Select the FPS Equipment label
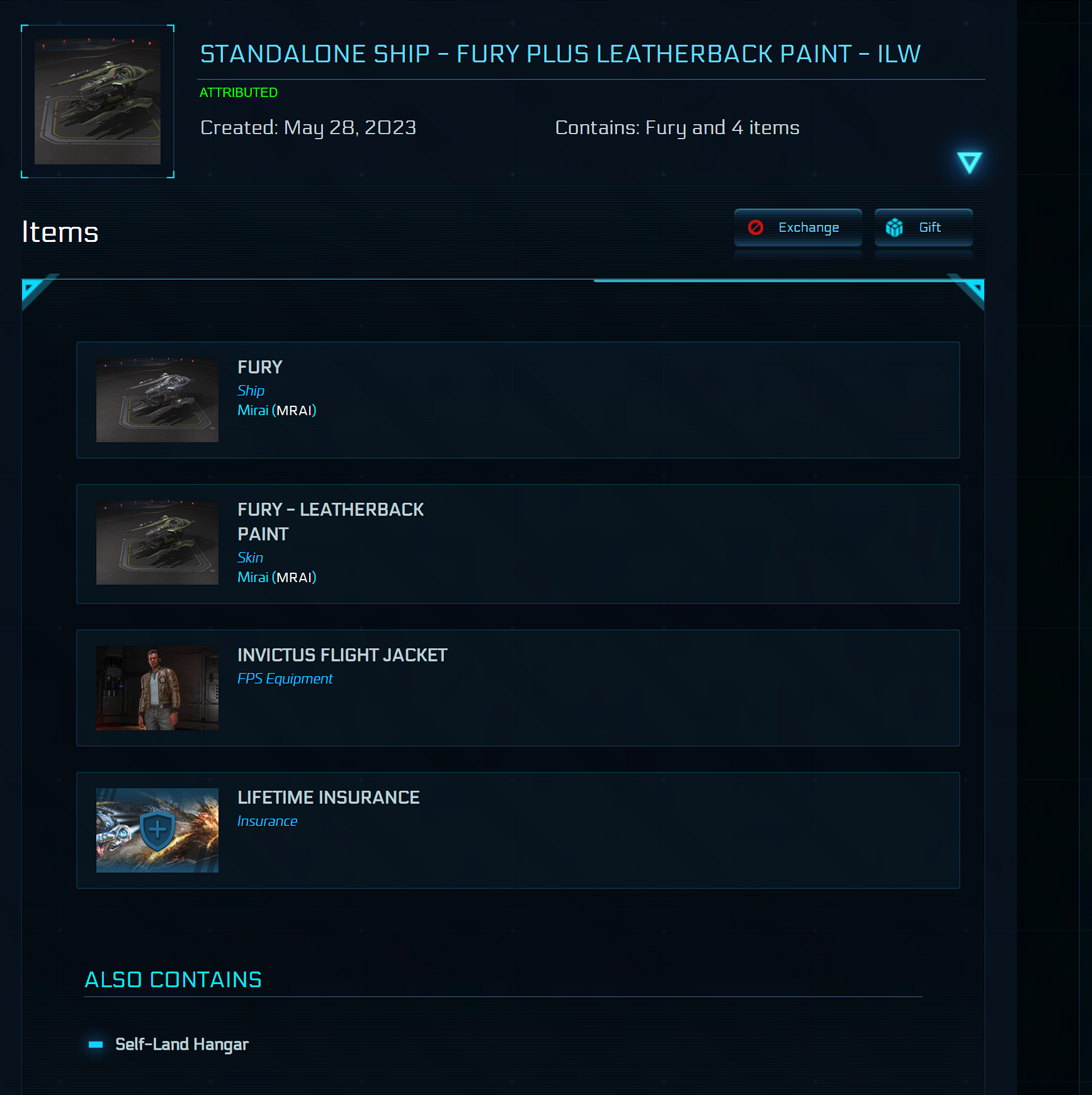Screen dimensions: 1092x1095 coord(285,679)
